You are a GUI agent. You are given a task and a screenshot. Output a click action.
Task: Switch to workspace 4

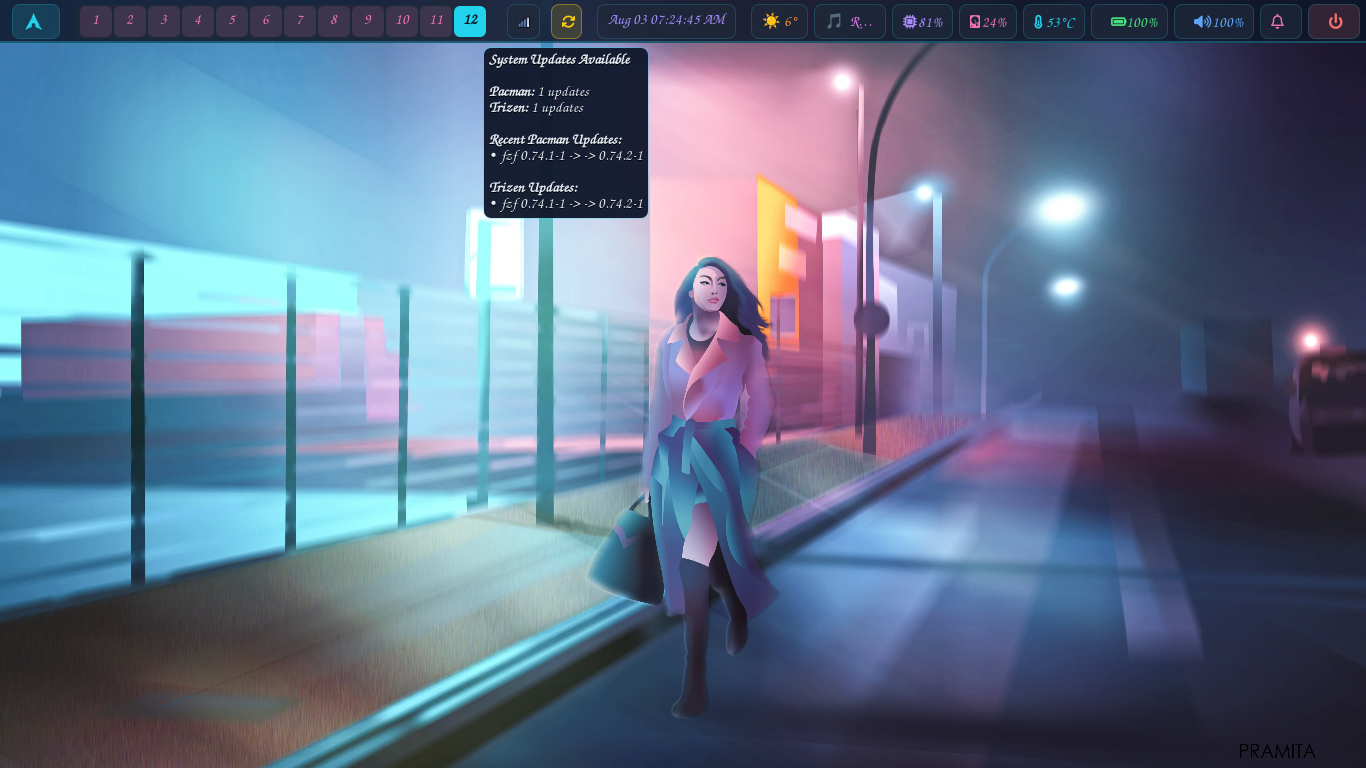click(198, 21)
